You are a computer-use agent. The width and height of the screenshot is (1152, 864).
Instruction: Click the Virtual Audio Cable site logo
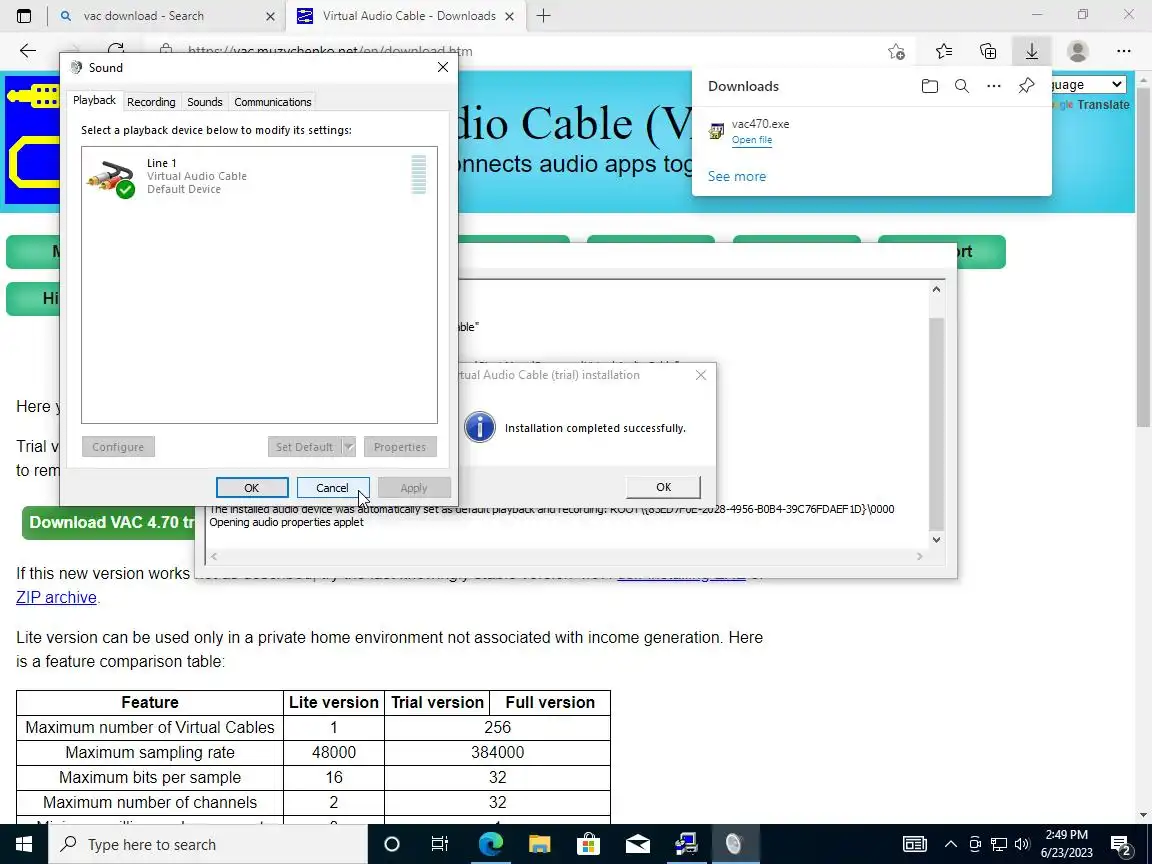point(32,140)
